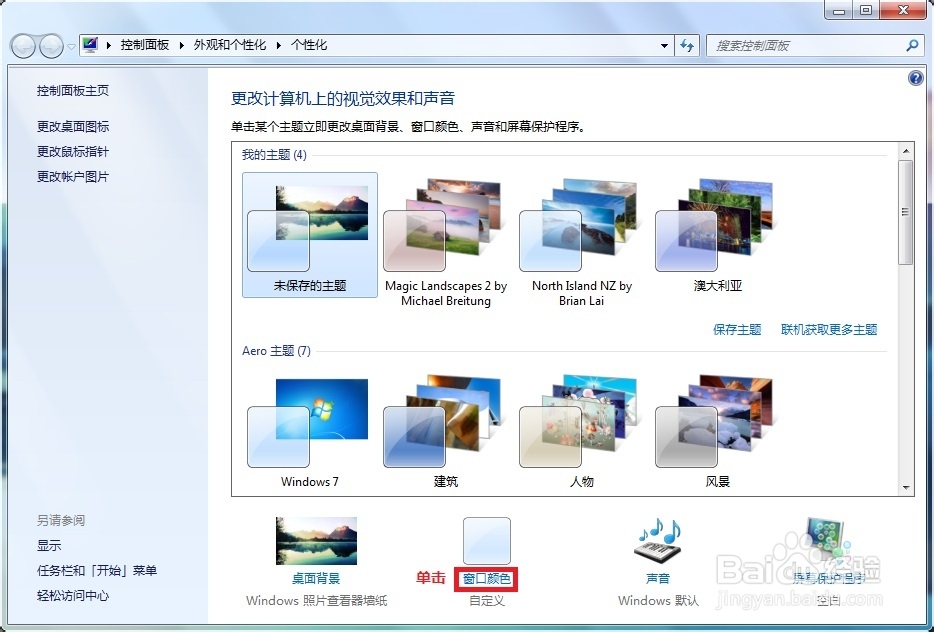Viewport: 934px width, 632px height.
Task: Select North Island NZ theme
Action: pyautogui.click(x=581, y=242)
